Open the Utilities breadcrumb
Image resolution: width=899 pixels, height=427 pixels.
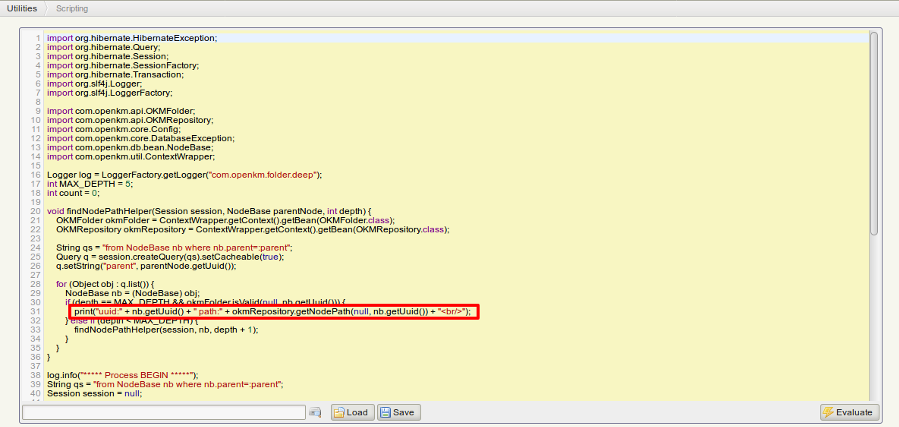(22, 8)
